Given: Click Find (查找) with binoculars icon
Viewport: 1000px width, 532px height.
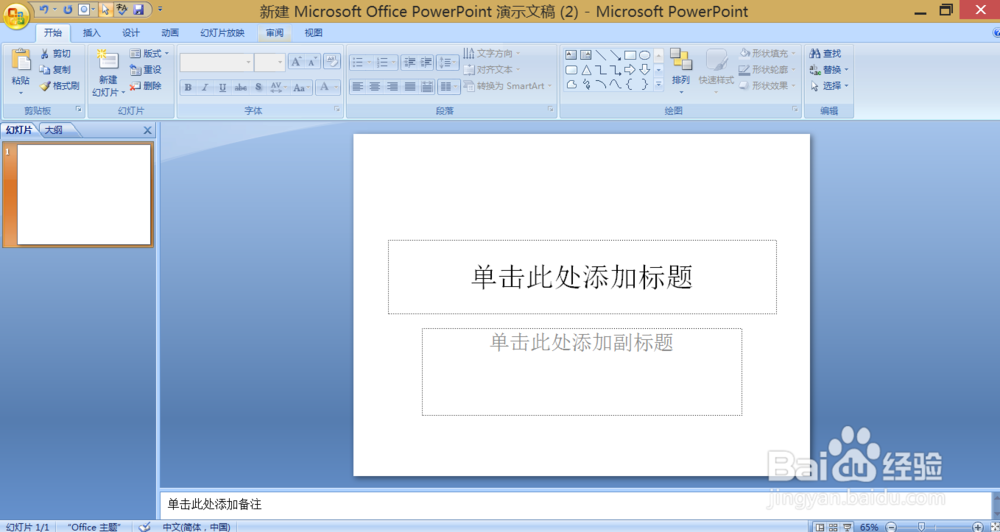Looking at the screenshot, I should (825, 54).
